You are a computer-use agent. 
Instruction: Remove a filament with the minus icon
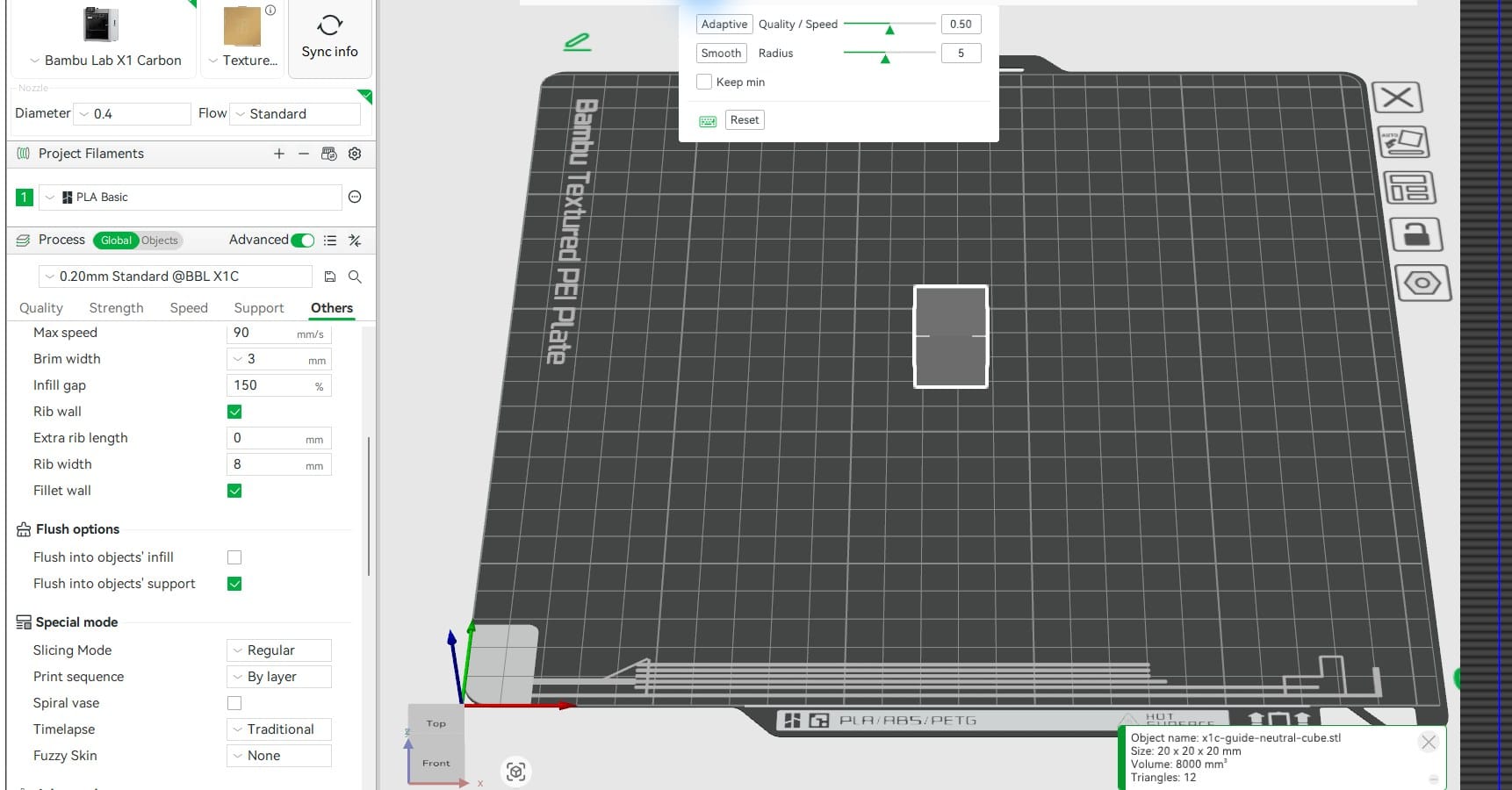pos(304,154)
